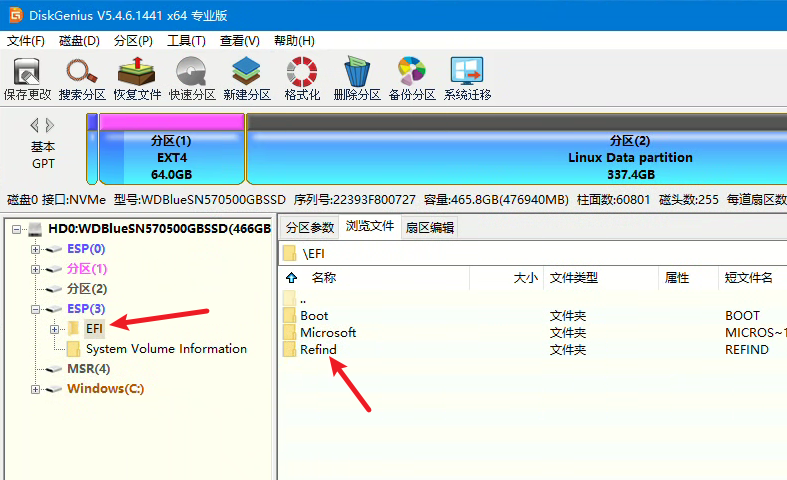Click the System Volume Information folder icon
This screenshot has height=480, width=787.
pyautogui.click(x=73, y=348)
